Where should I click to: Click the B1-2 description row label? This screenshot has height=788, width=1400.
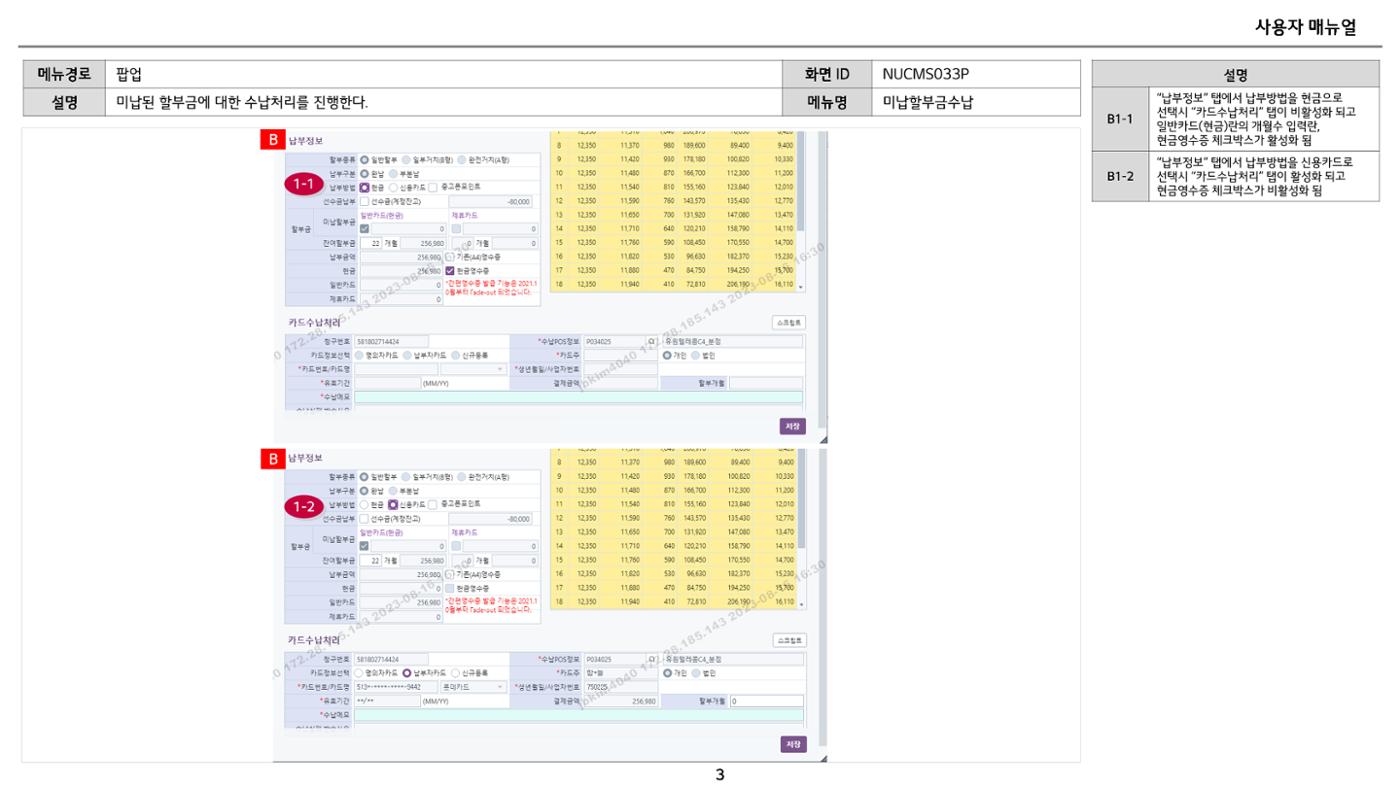click(x=1118, y=176)
